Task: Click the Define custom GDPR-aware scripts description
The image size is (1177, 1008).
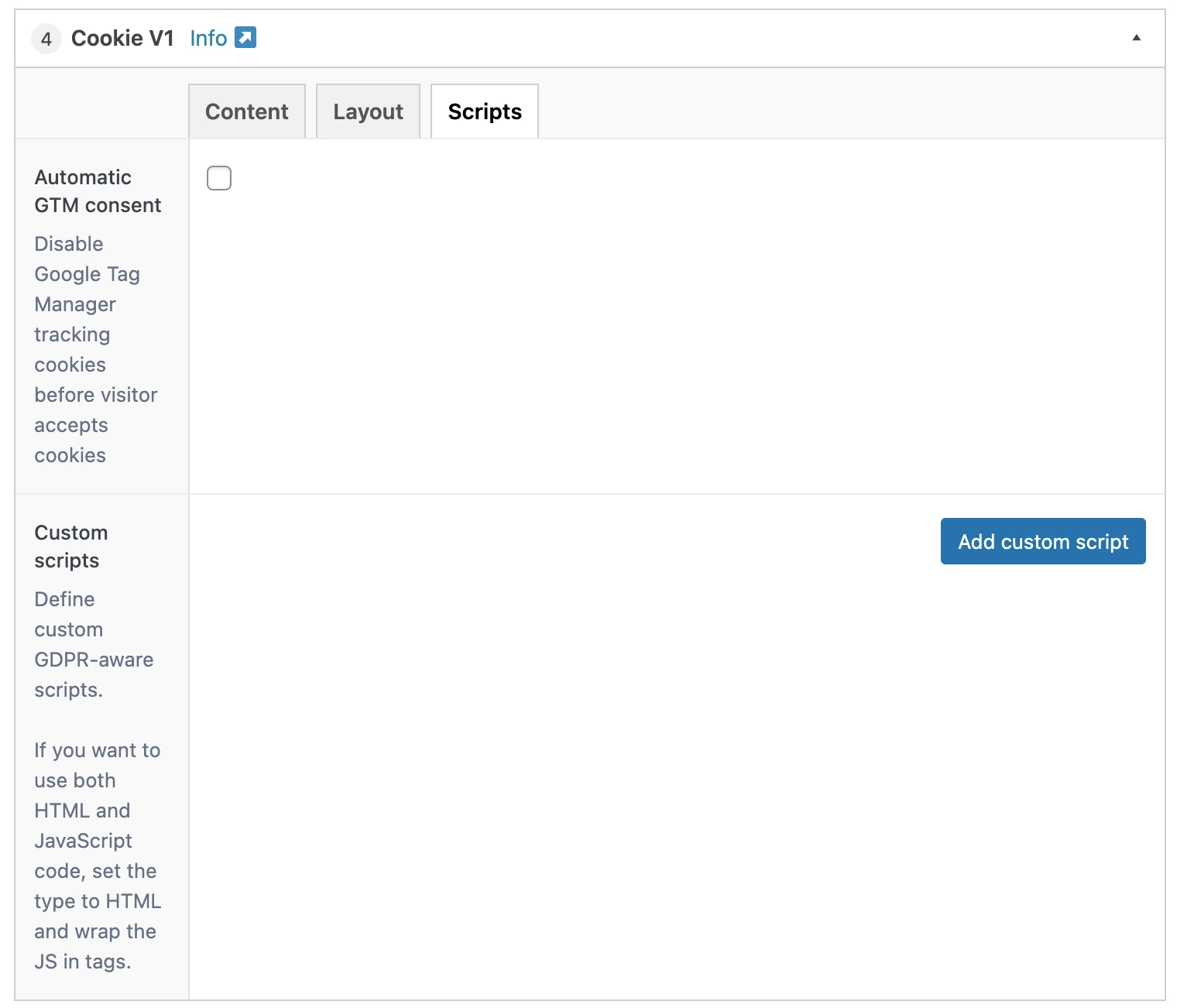Action: 94,644
